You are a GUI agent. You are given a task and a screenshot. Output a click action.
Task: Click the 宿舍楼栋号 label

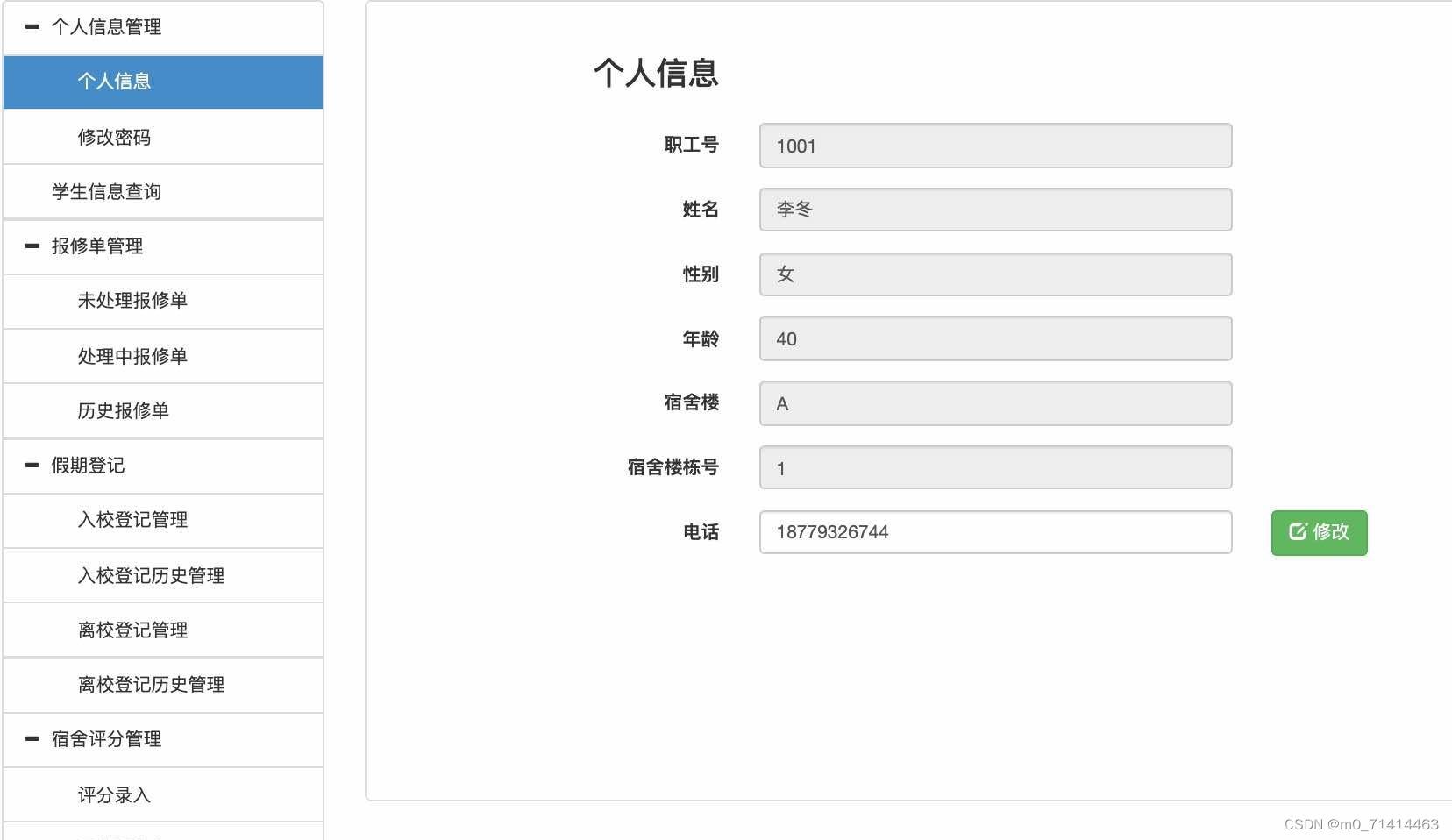point(673,467)
